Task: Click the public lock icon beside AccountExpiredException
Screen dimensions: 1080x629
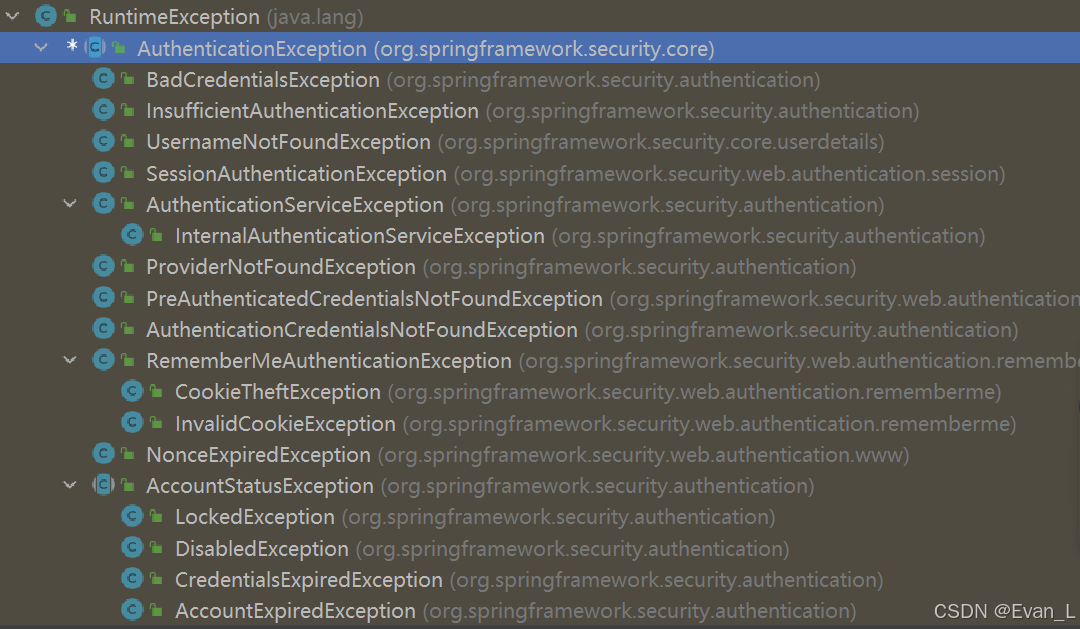Action: 157,610
